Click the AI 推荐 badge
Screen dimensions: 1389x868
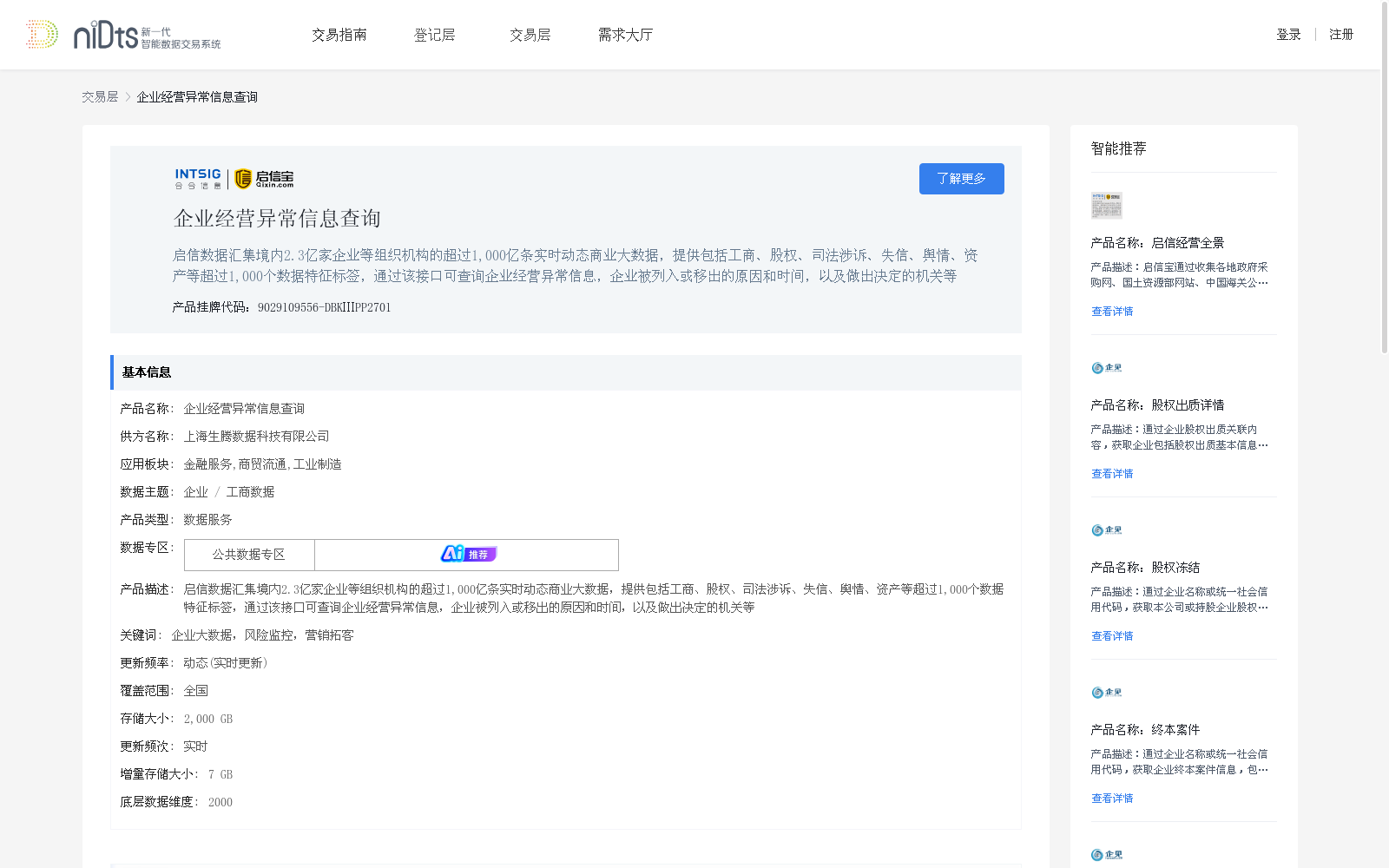pyautogui.click(x=468, y=554)
